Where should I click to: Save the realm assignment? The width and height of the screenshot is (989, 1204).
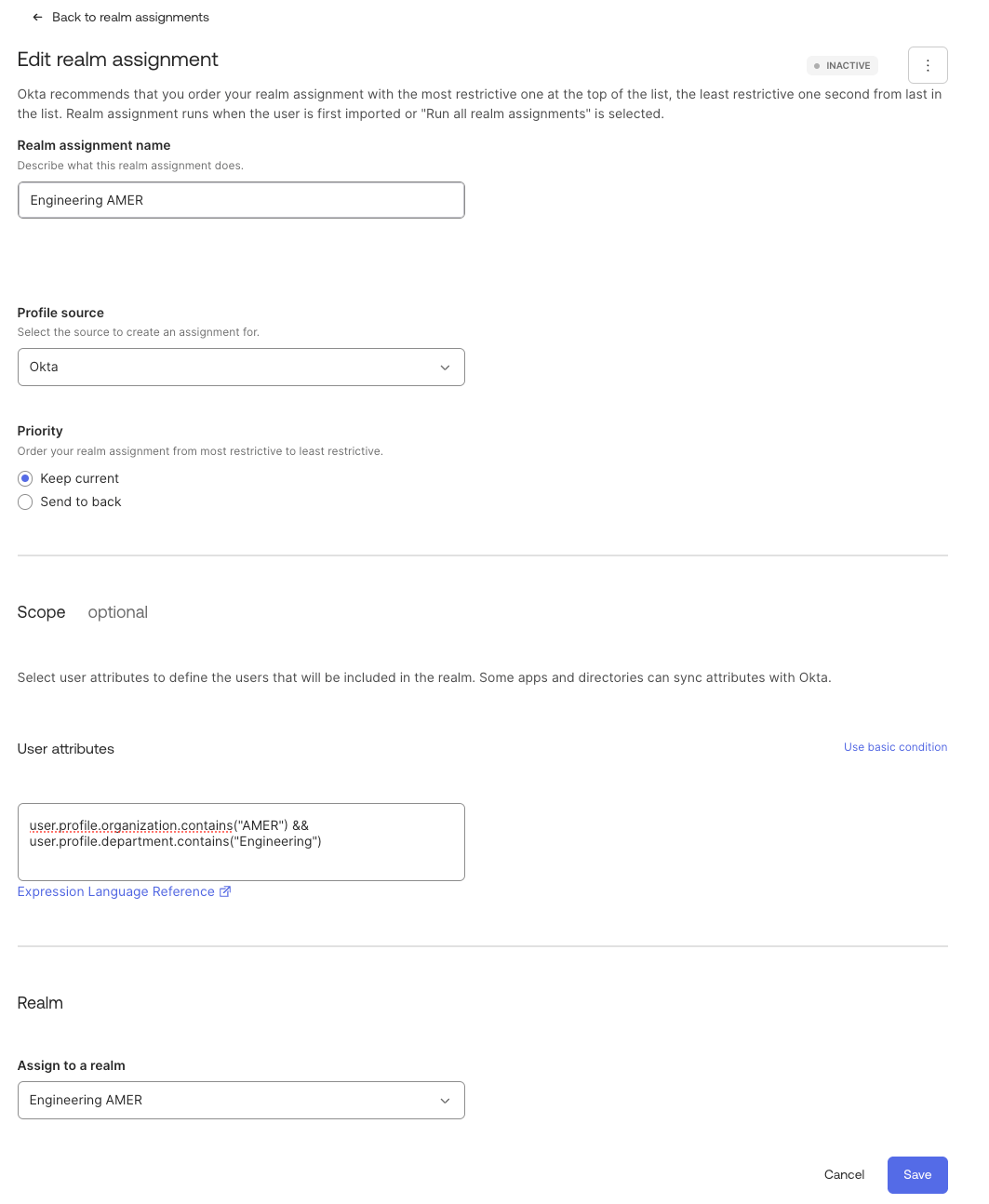[x=916, y=1175]
